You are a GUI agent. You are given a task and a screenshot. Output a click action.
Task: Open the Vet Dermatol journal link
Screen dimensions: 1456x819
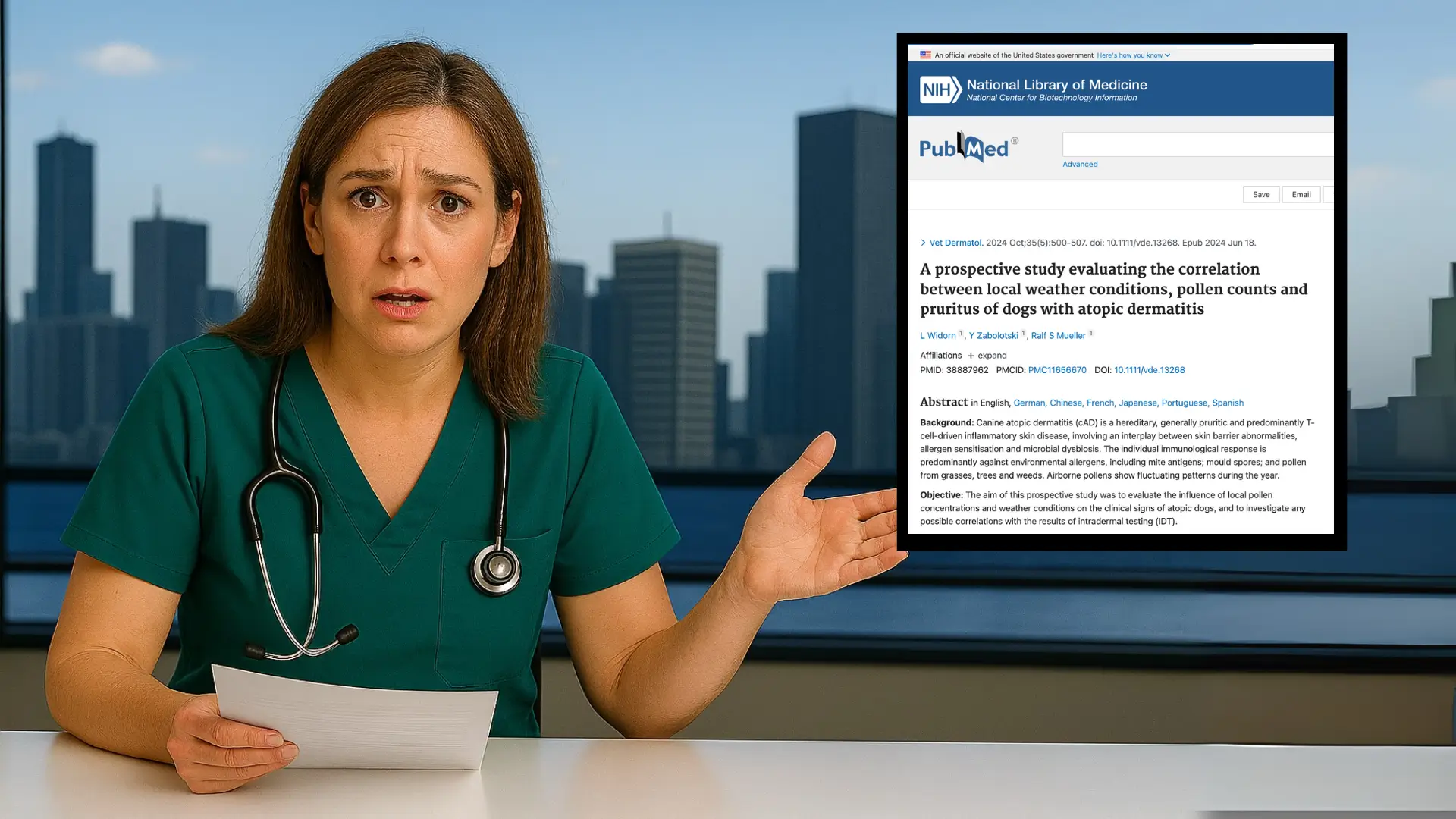[x=955, y=243]
